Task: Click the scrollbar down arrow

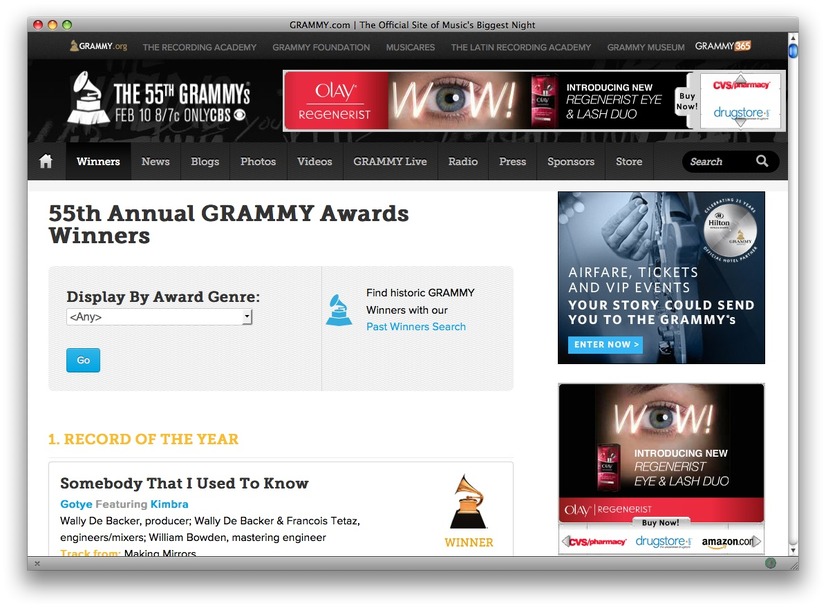Action: (793, 550)
